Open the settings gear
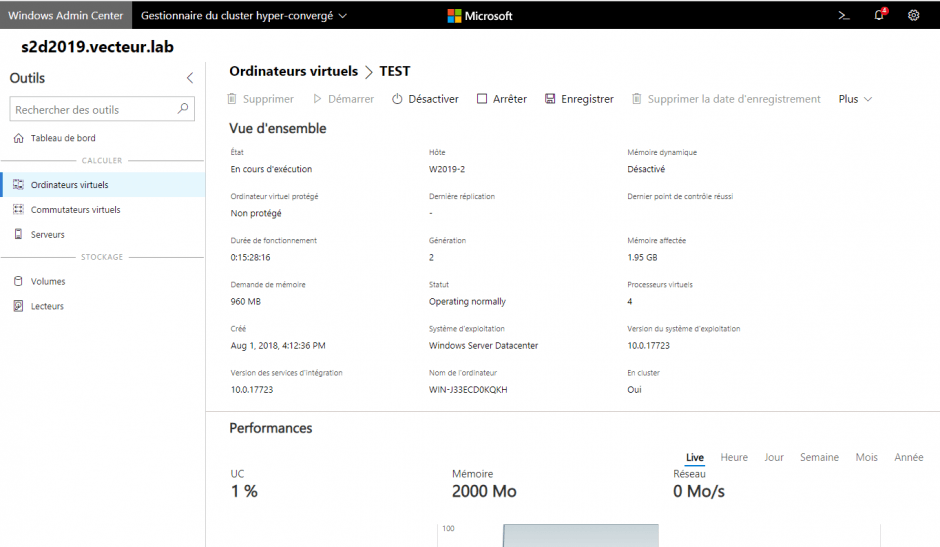This screenshot has height=547, width=940. (x=913, y=16)
